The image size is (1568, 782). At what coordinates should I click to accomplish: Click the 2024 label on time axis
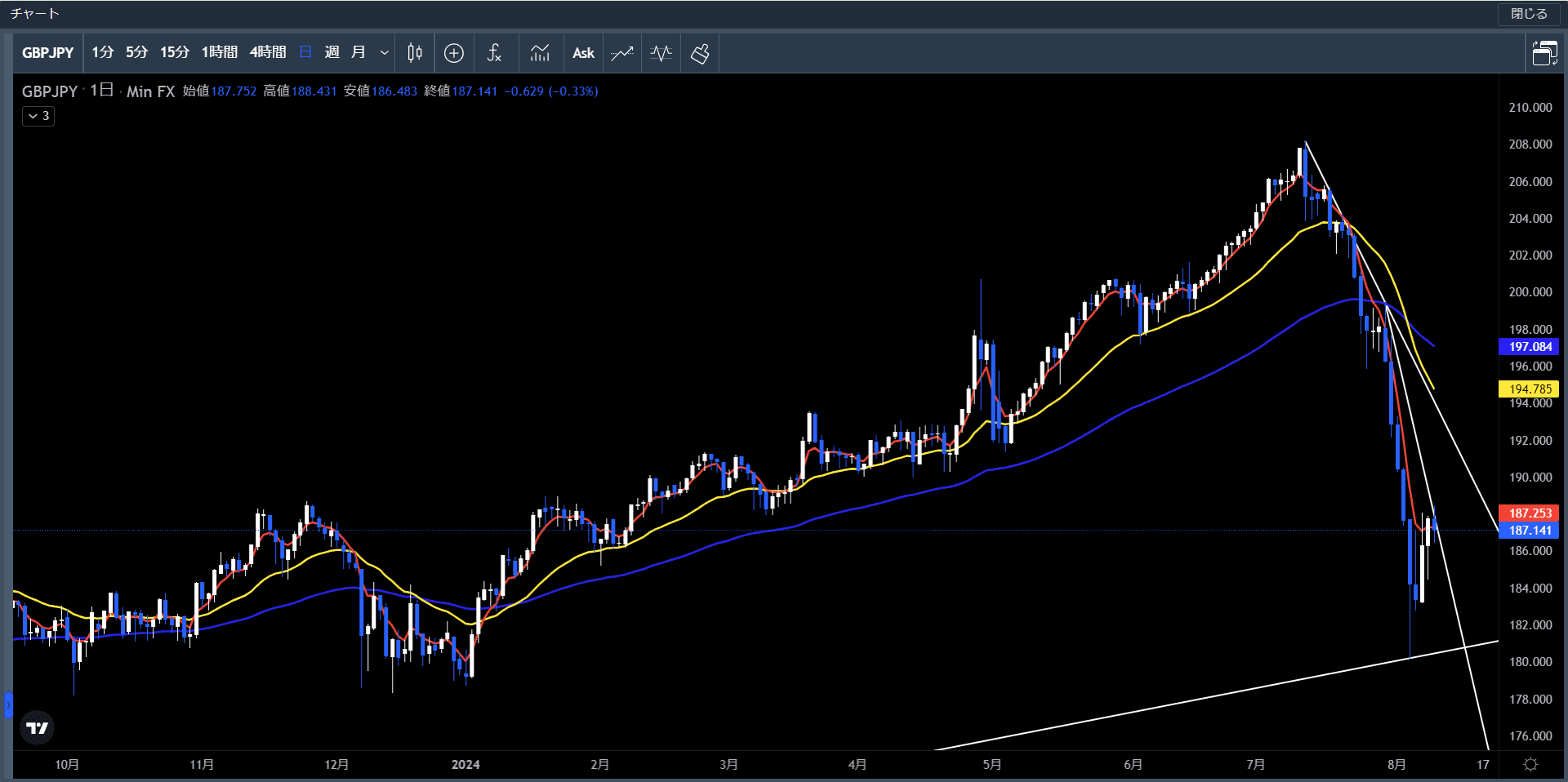pyautogui.click(x=465, y=765)
